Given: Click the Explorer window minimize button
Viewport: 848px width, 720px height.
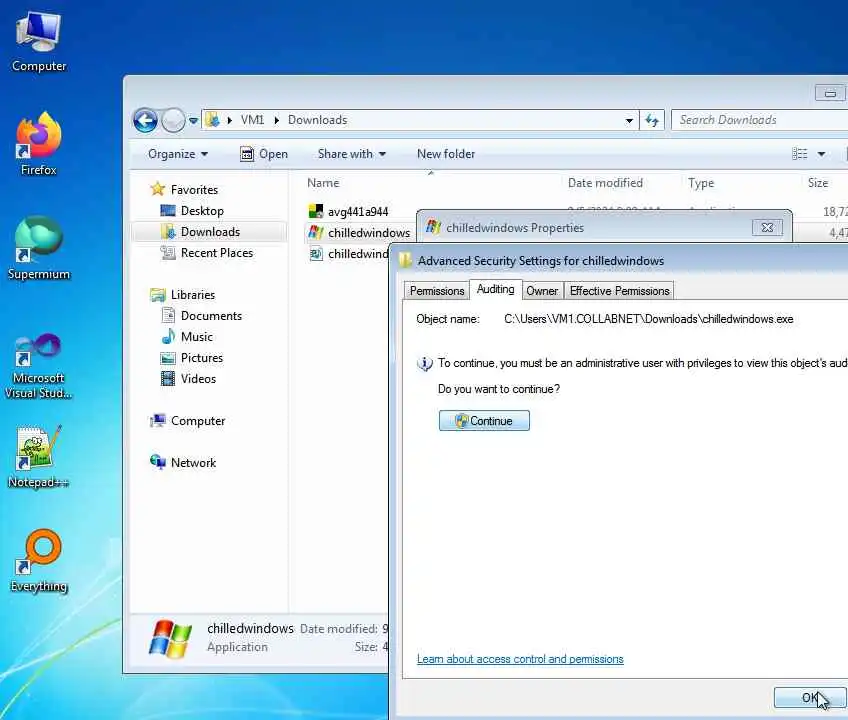Looking at the screenshot, I should [x=830, y=93].
